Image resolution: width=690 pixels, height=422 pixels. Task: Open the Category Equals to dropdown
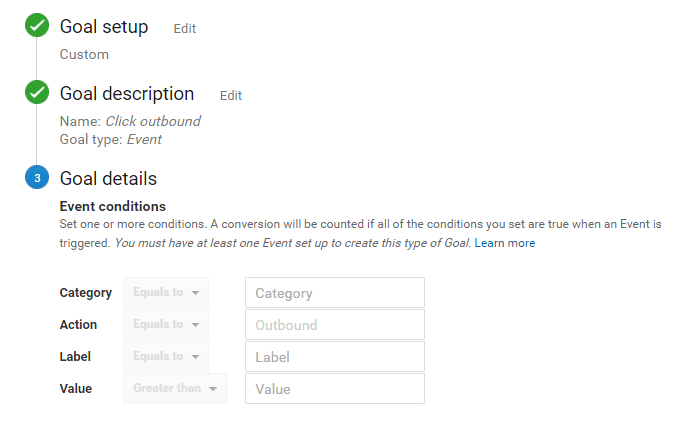pos(166,292)
